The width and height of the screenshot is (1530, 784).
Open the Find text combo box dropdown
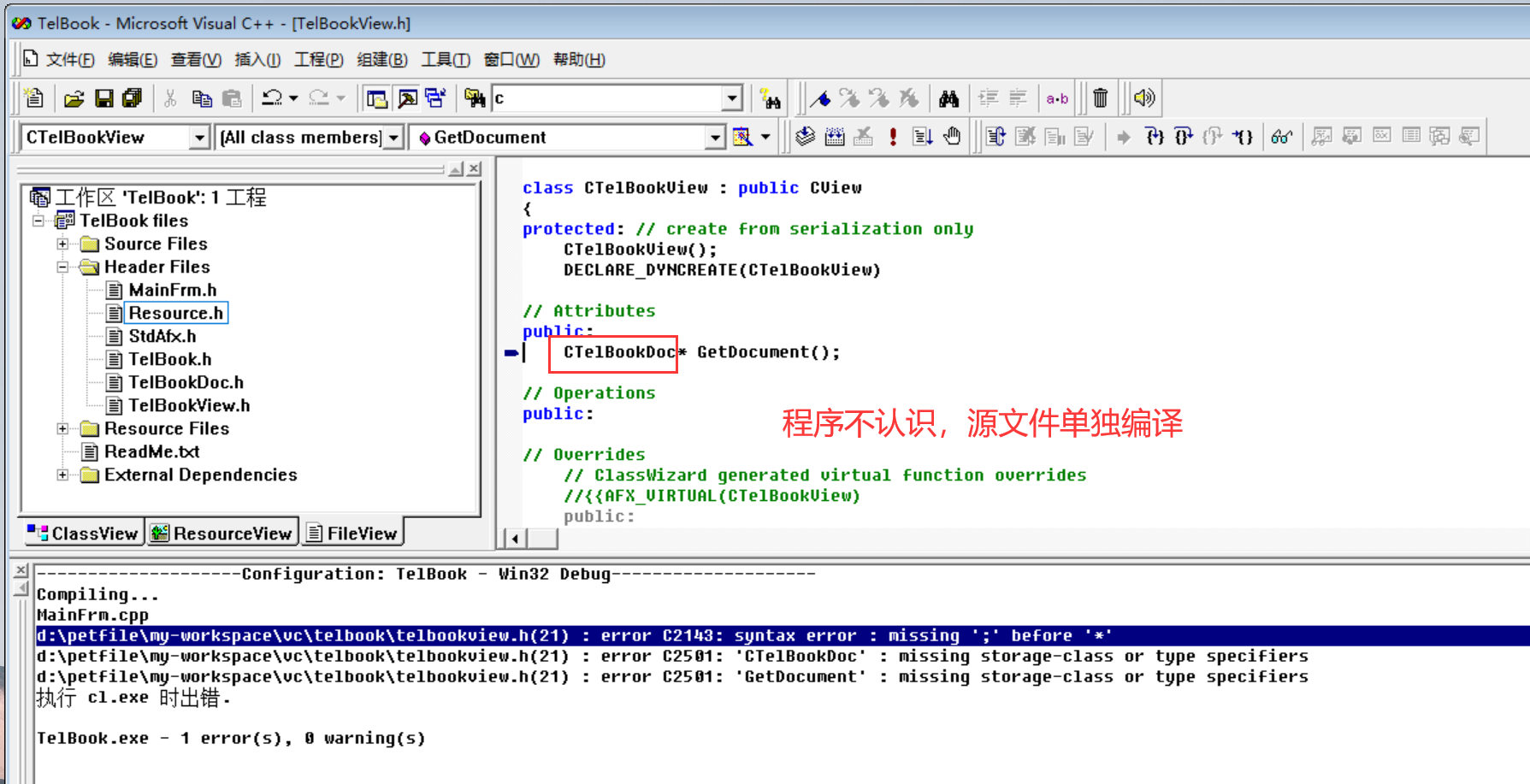click(732, 98)
